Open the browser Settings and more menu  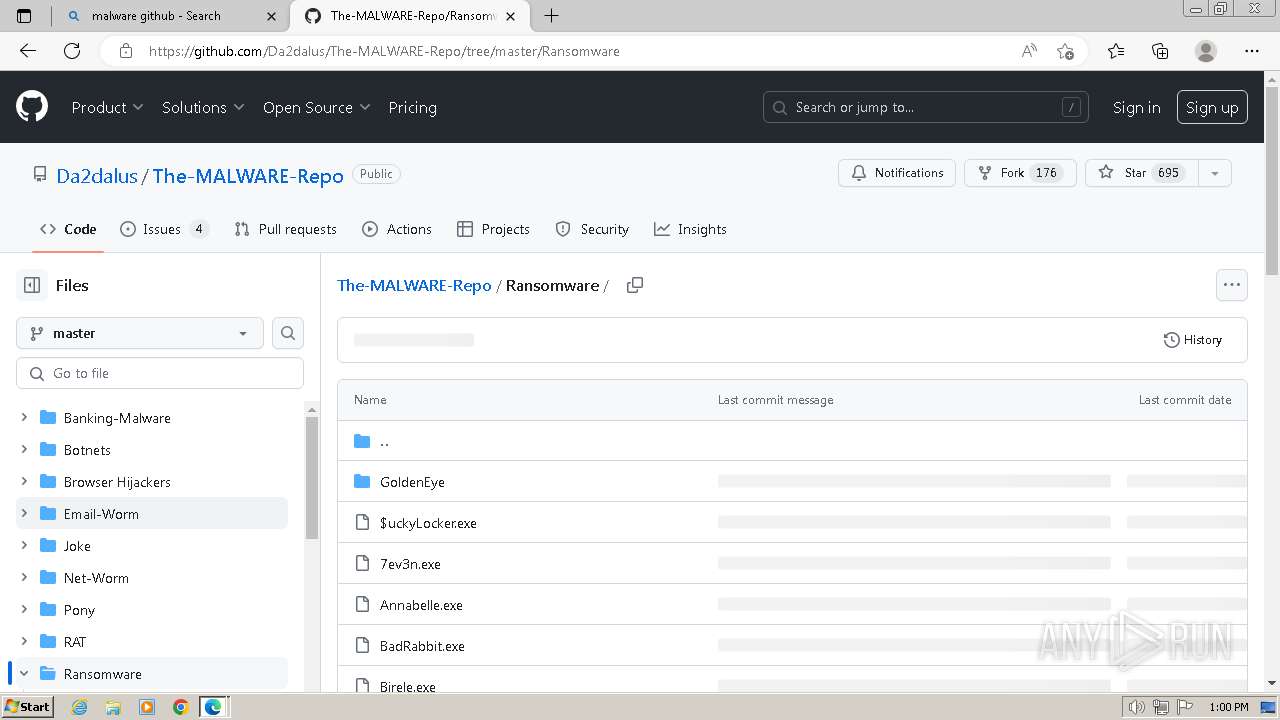coord(1252,51)
